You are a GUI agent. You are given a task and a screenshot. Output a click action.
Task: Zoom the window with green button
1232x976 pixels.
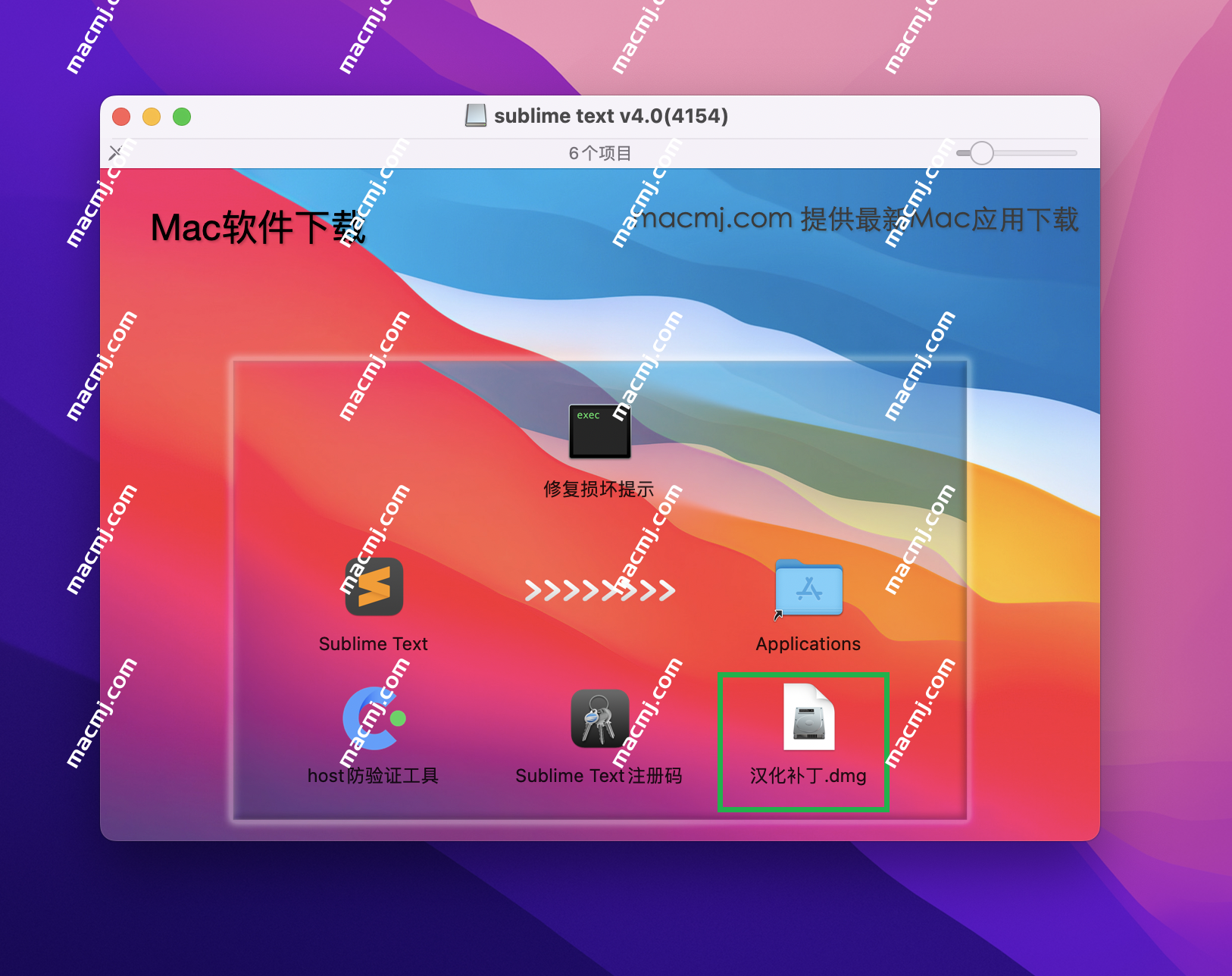click(182, 117)
